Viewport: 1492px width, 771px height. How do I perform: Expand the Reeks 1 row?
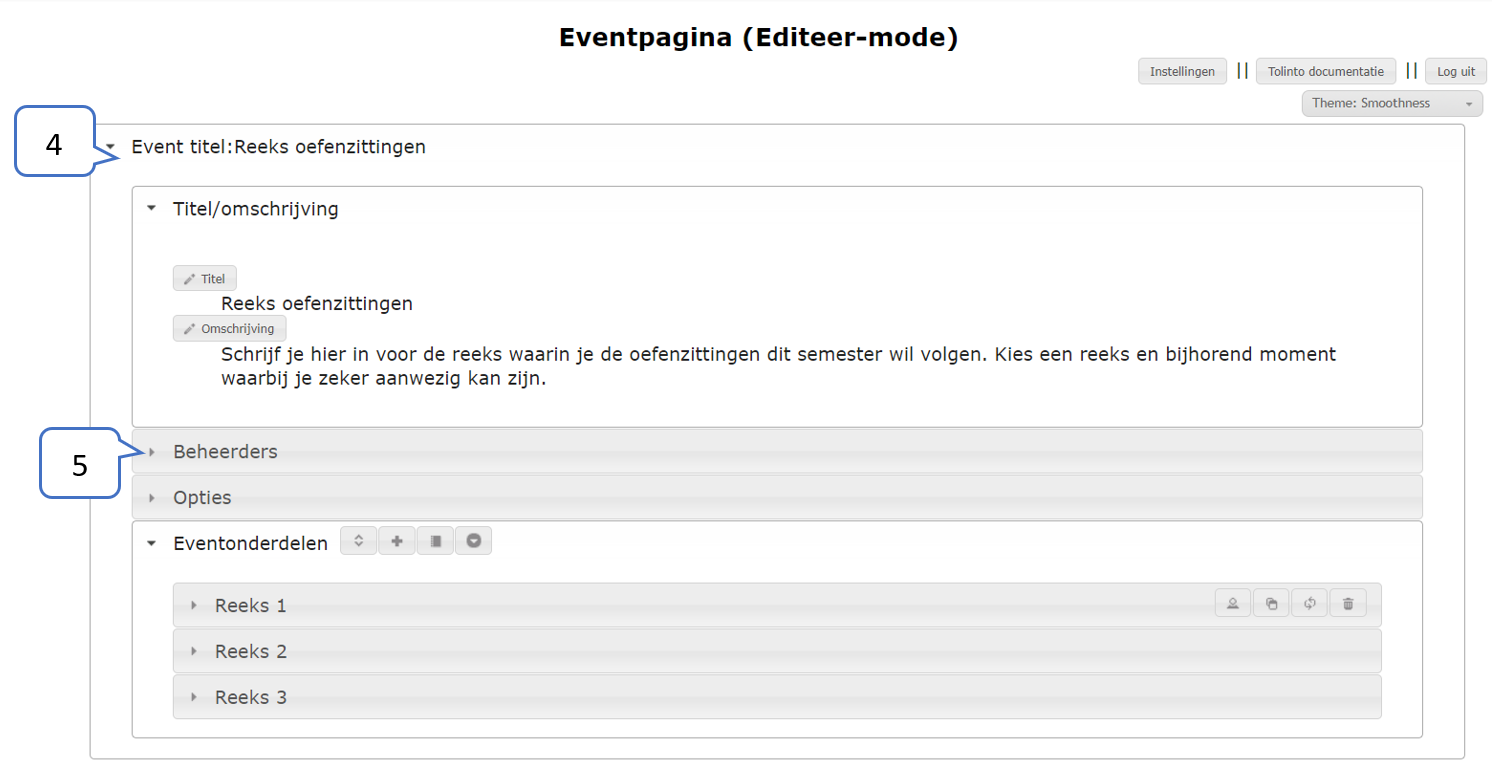(x=777, y=605)
